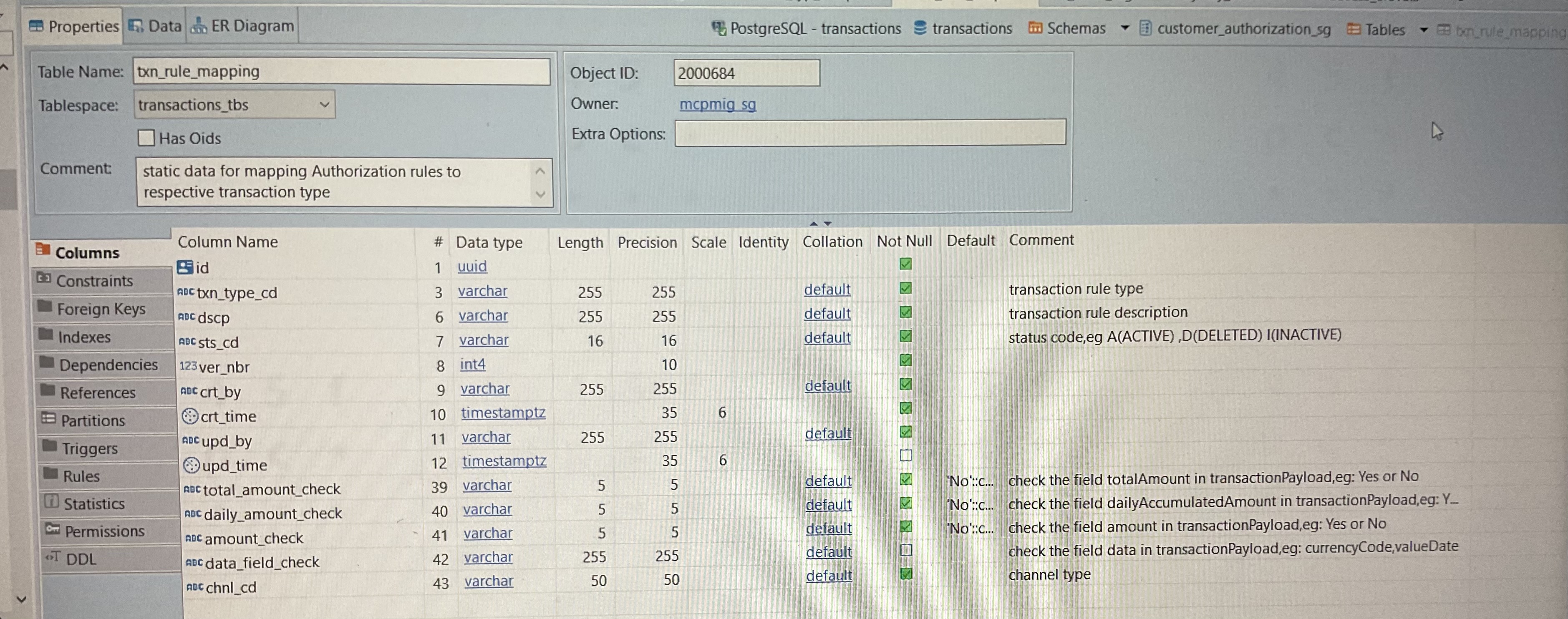Expand the Tables breadcrumb dropdown arrow
Viewport: 1568px width, 619px height.
pos(1423,30)
